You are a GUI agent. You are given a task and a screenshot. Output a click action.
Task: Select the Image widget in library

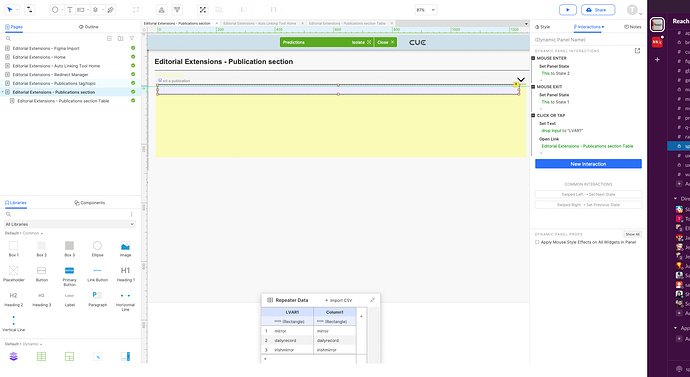125,249
